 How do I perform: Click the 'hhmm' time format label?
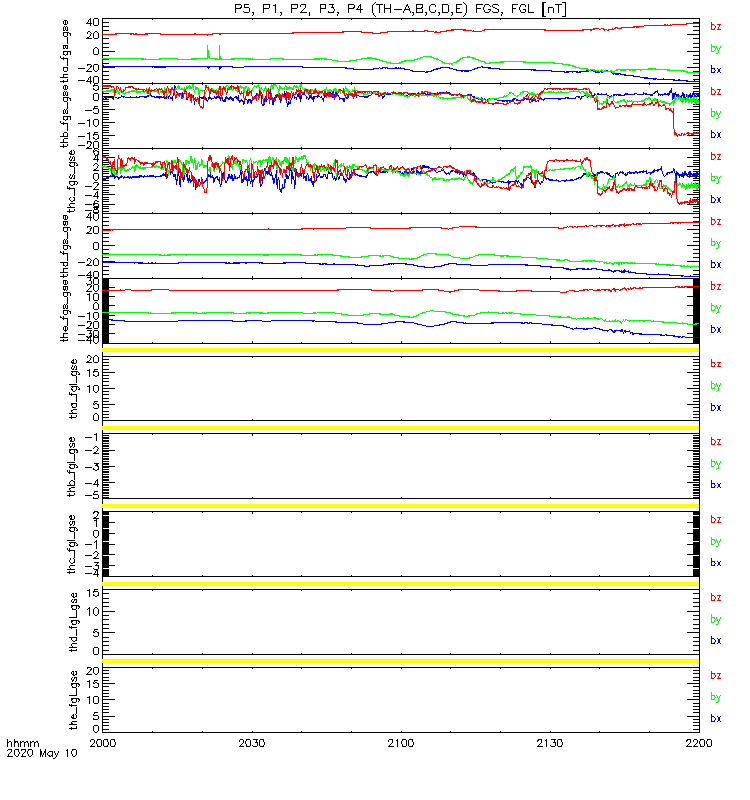tap(22, 743)
